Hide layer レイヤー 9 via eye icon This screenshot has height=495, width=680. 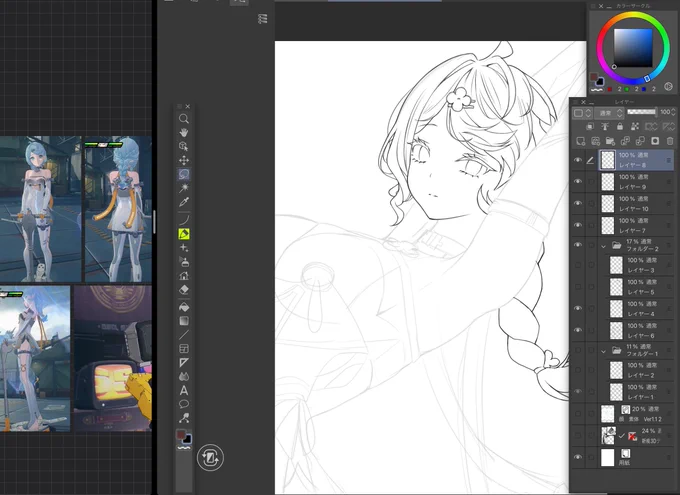click(578, 181)
